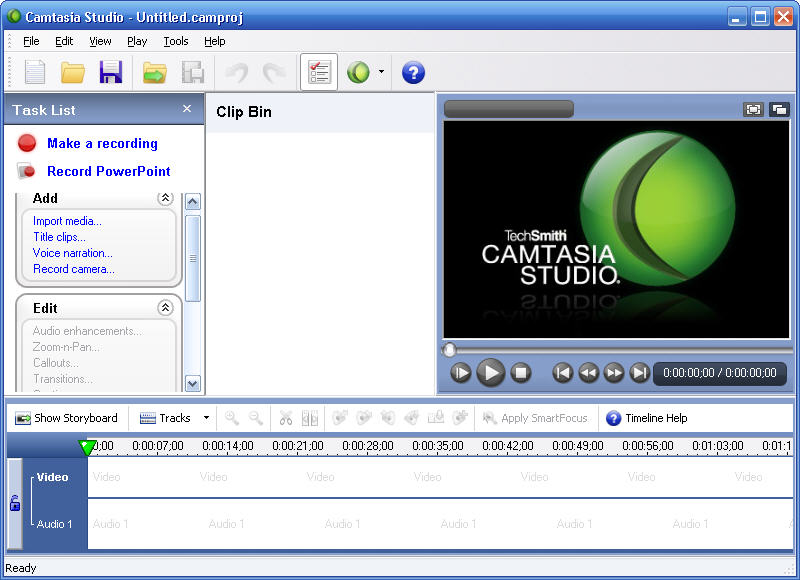Click the preview playback seek slider handle
The image size is (800, 580).
point(449,350)
